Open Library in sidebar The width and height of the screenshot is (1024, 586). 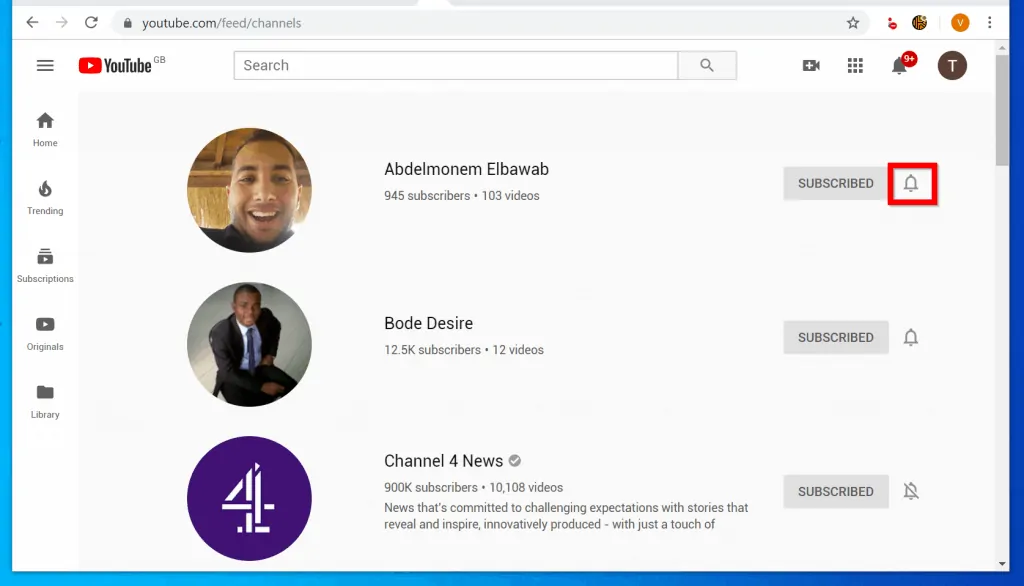pyautogui.click(x=45, y=400)
